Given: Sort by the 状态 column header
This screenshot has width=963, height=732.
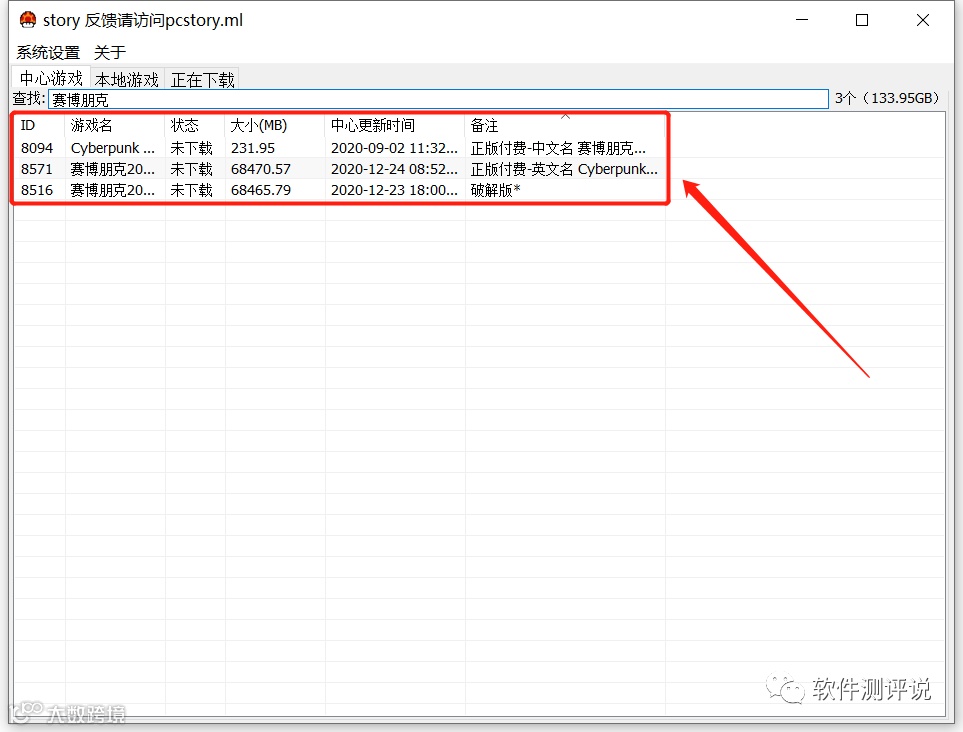Looking at the screenshot, I should pos(195,125).
